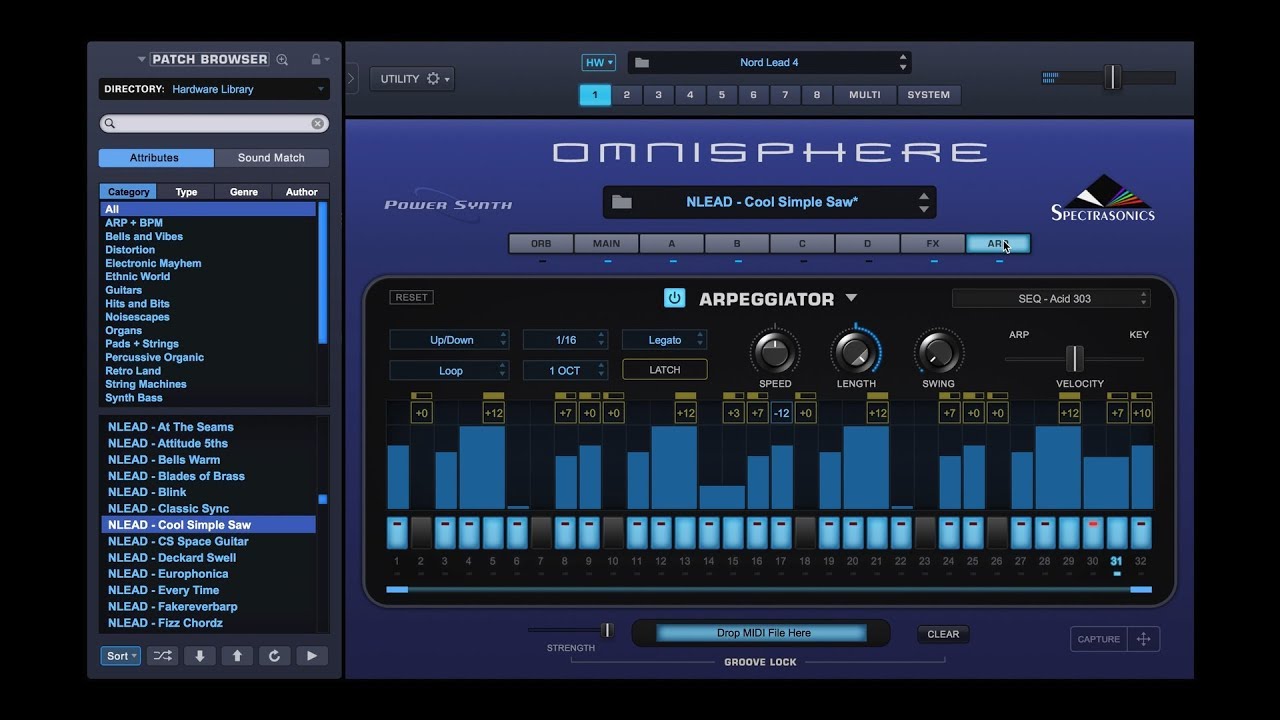Click the Groove Lock CLEAR button
This screenshot has height=720, width=1280.
point(943,634)
